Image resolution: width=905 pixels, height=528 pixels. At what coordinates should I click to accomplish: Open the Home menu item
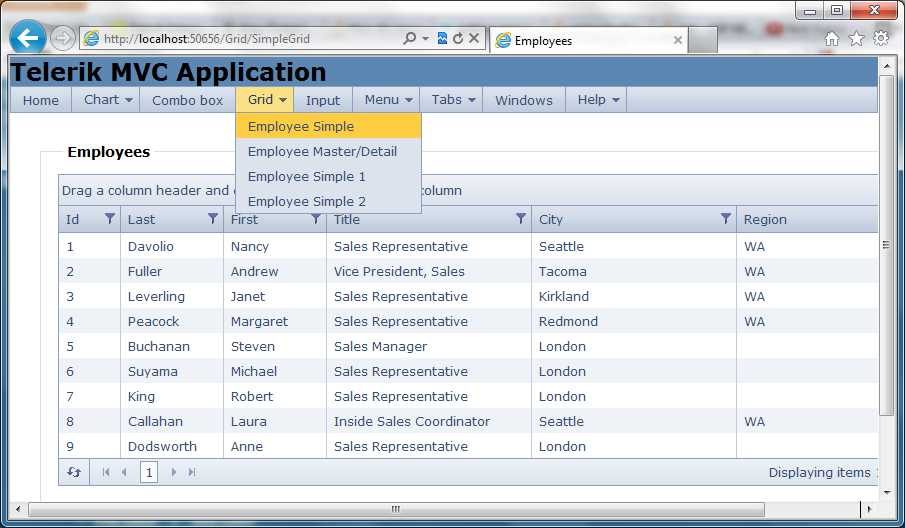(x=41, y=100)
